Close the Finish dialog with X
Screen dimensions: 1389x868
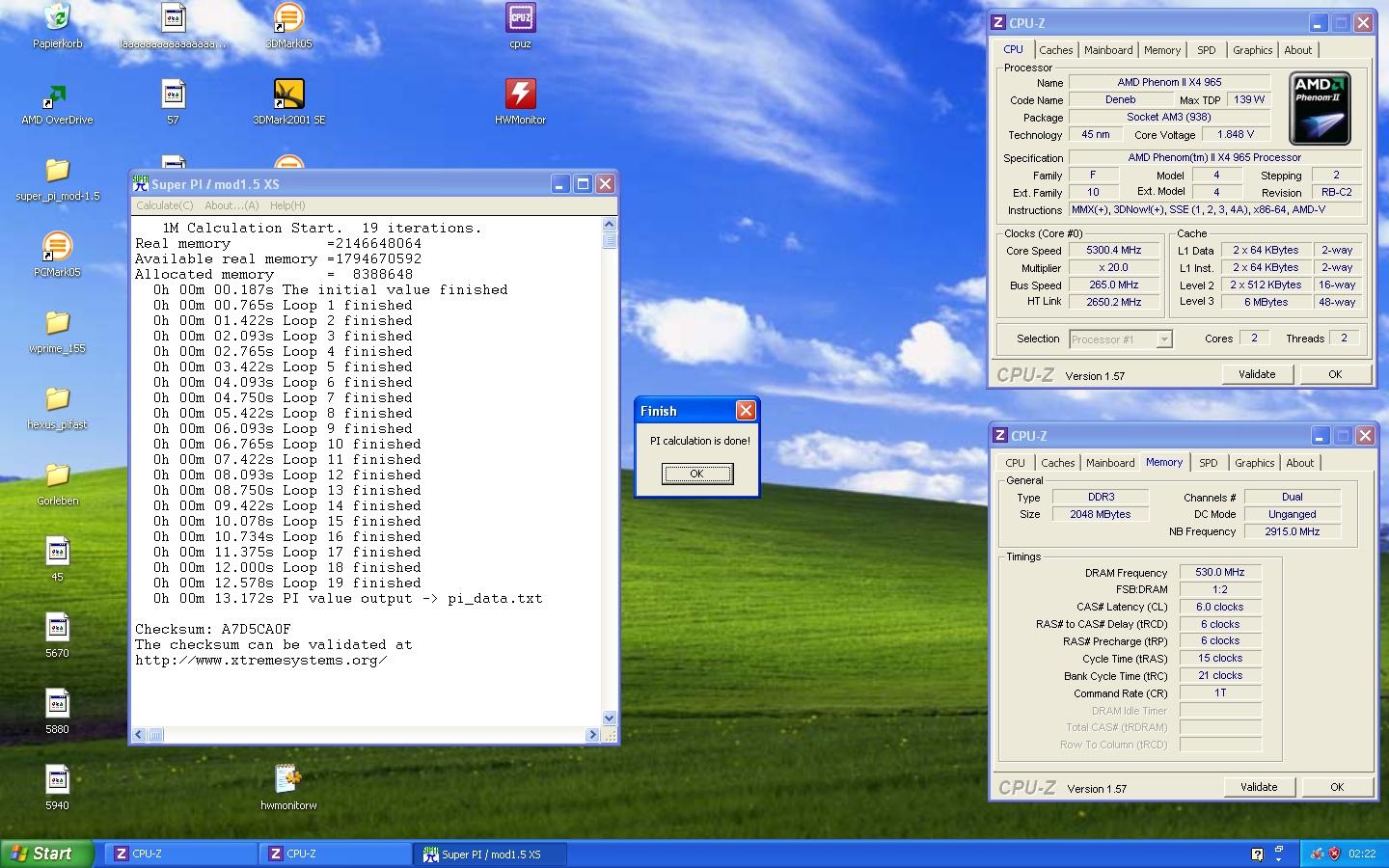(x=746, y=411)
